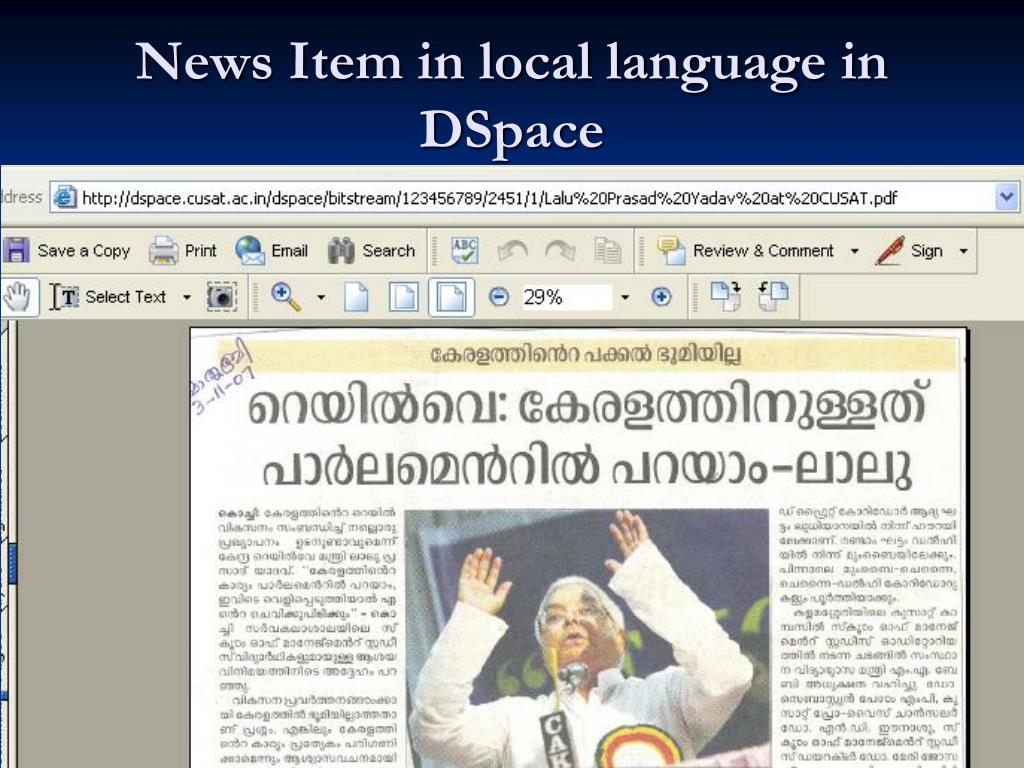This screenshot has width=1024, height=768.
Task: Expand the zoom tool dropdown arrow
Action: coord(321,297)
